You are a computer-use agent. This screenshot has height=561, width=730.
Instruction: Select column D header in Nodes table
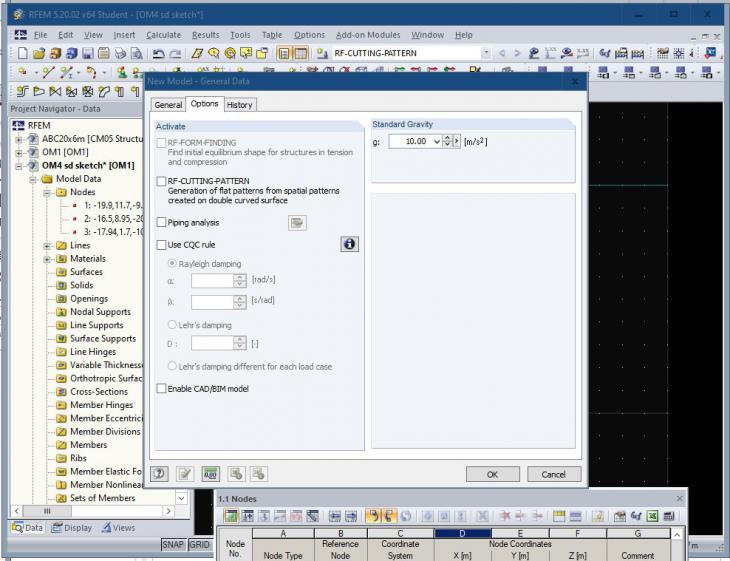pyautogui.click(x=462, y=533)
